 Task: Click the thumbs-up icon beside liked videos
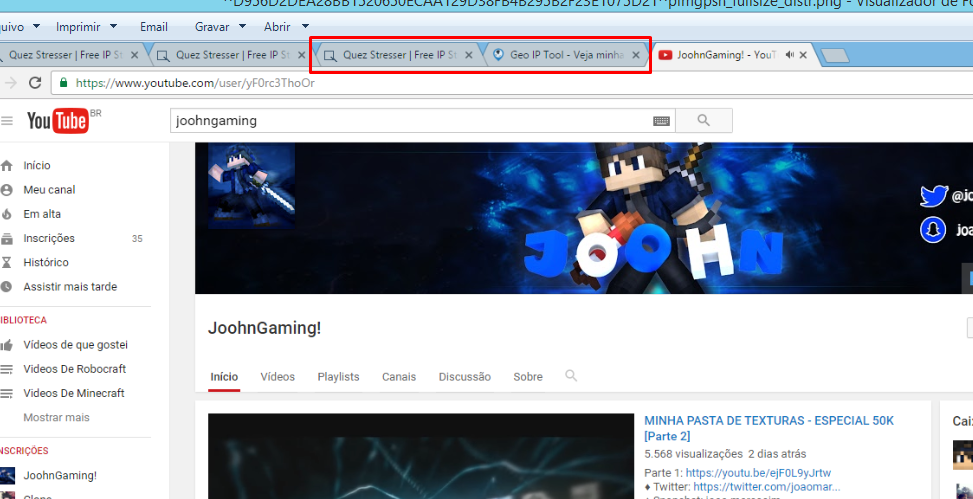[x=7, y=344]
